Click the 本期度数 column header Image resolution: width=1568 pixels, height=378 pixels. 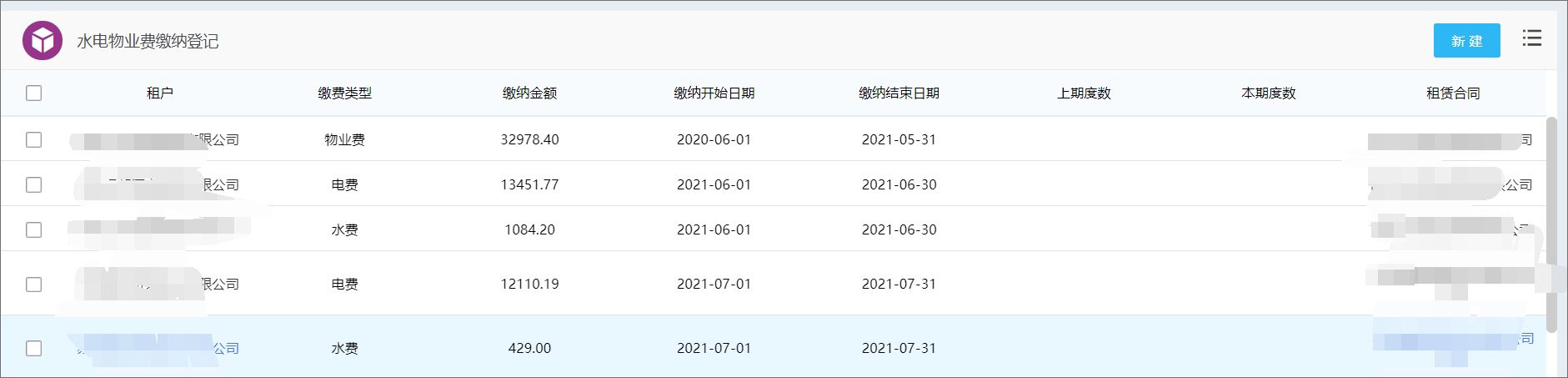(1269, 93)
